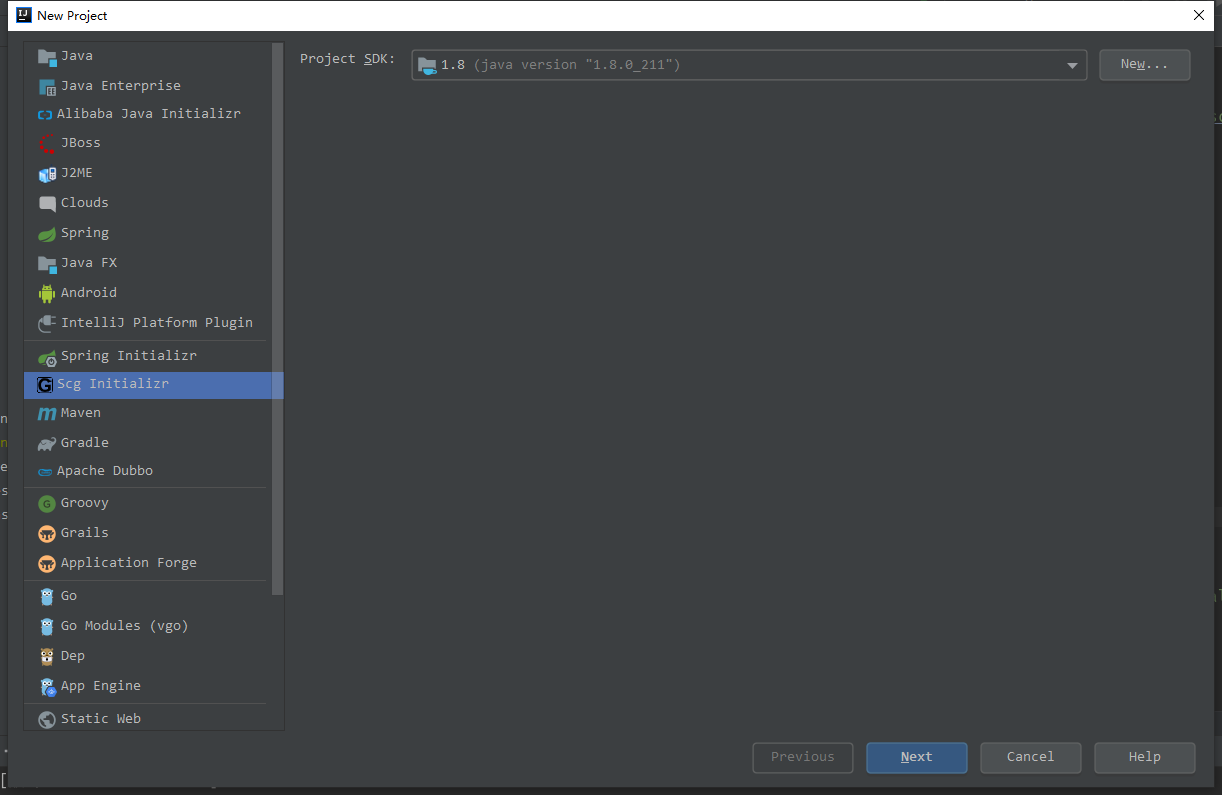Click the Maven 'm' icon
1222x795 pixels.
[47, 413]
